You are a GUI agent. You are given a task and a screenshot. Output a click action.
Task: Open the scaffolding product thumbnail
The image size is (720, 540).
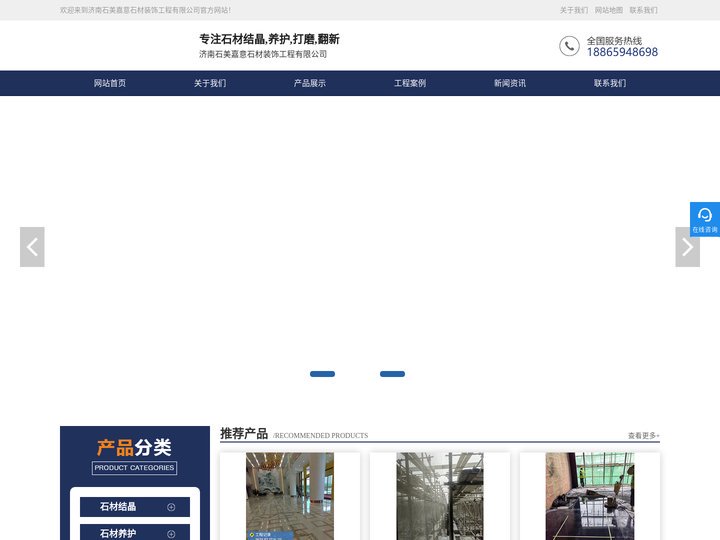[x=440, y=496]
